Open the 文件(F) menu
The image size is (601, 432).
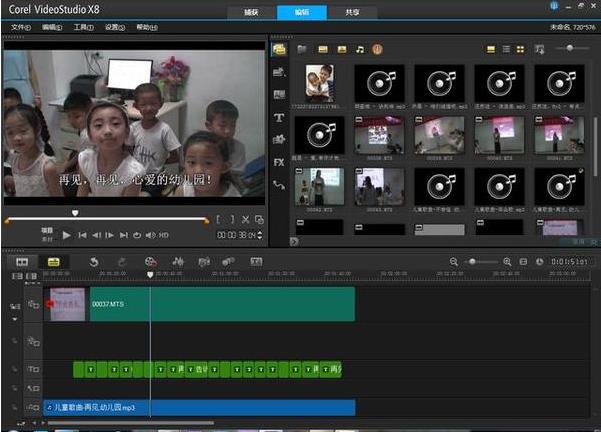(x=19, y=27)
